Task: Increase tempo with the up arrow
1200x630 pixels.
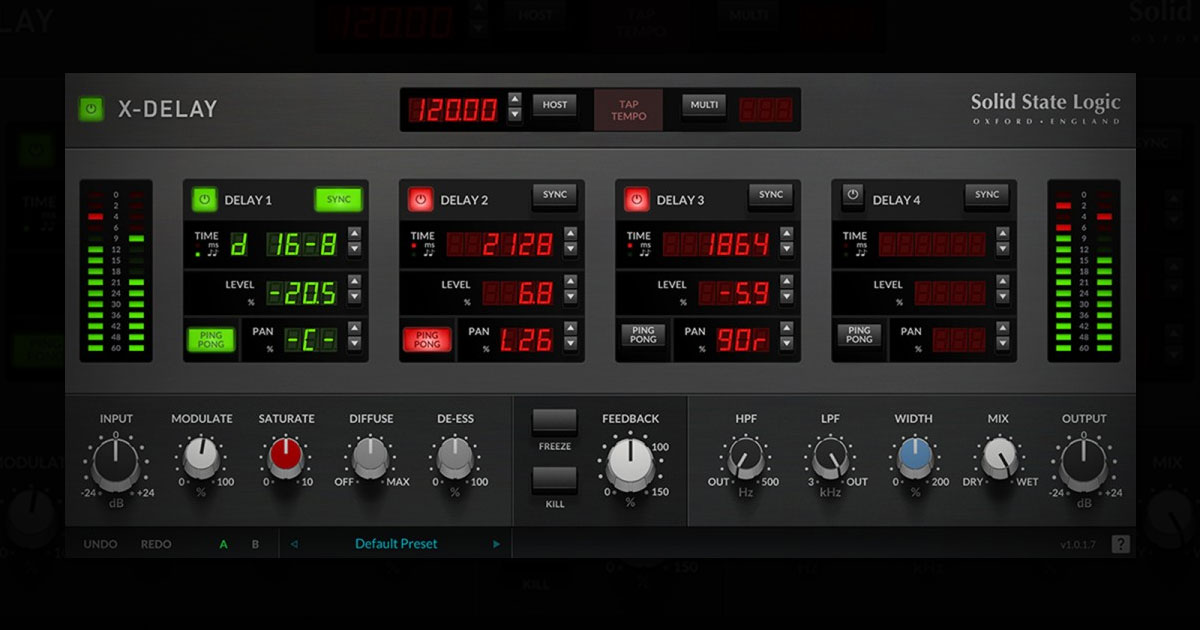Action: (515, 99)
